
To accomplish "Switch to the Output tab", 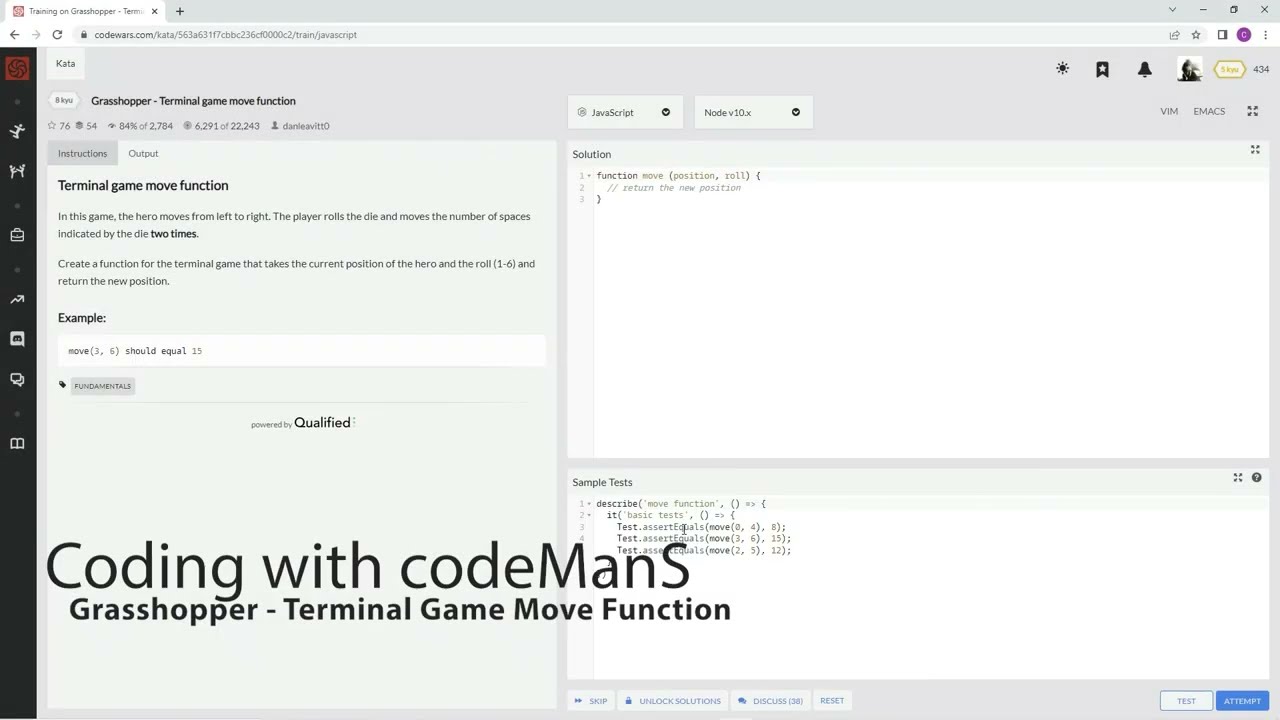I will tap(143, 153).
